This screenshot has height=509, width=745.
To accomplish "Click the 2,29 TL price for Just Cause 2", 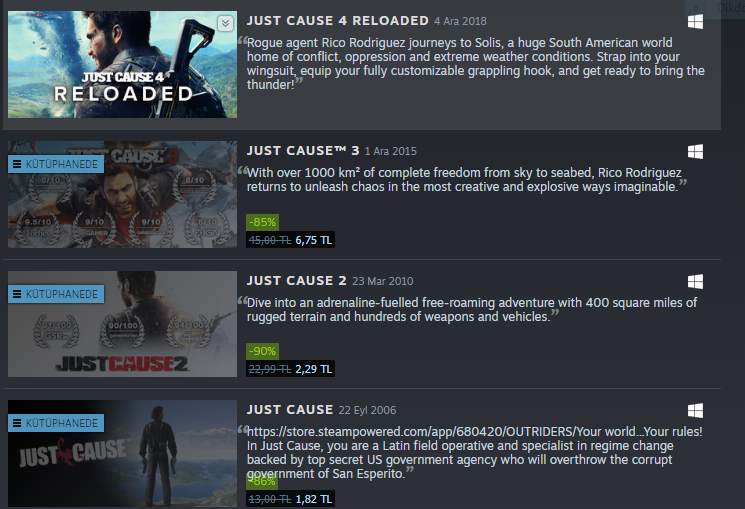I will pyautogui.click(x=314, y=369).
